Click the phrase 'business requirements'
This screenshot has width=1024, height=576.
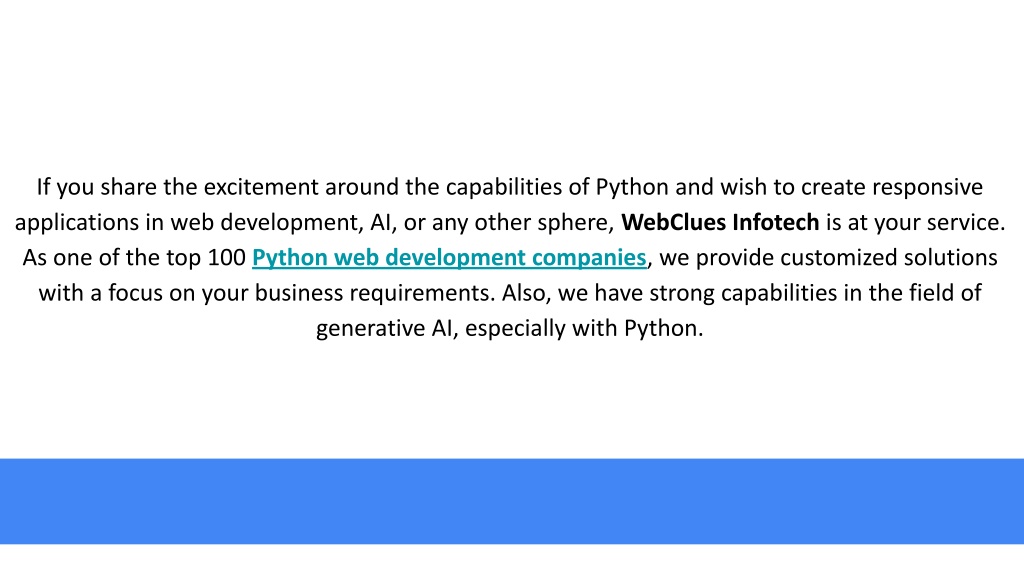point(372,293)
